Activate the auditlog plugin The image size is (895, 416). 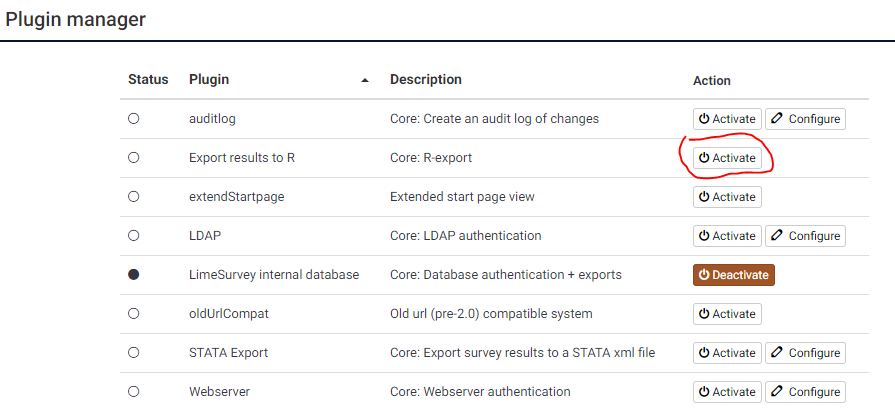[x=727, y=119]
